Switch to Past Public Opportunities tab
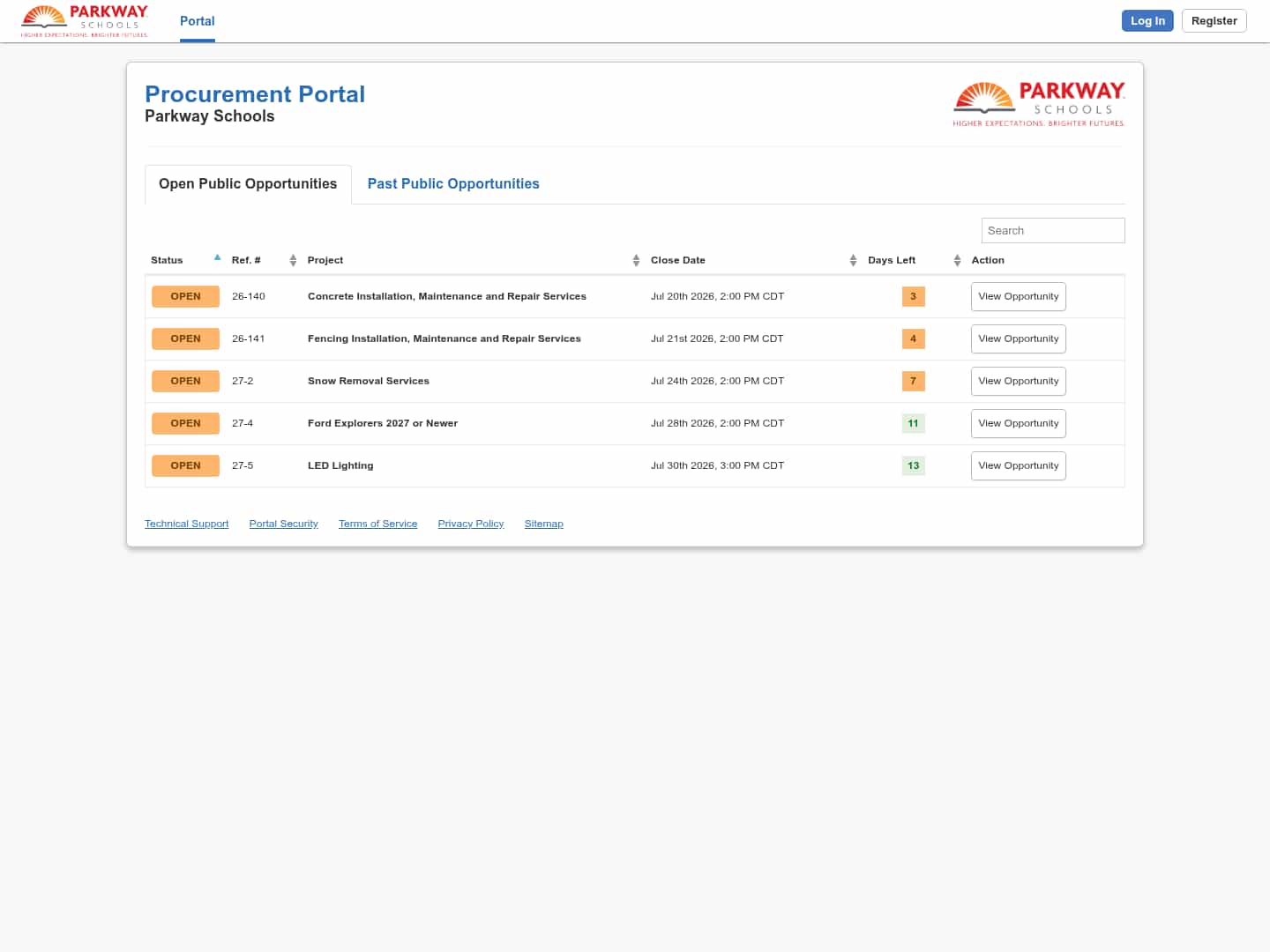Viewport: 1270px width, 952px height. (453, 184)
